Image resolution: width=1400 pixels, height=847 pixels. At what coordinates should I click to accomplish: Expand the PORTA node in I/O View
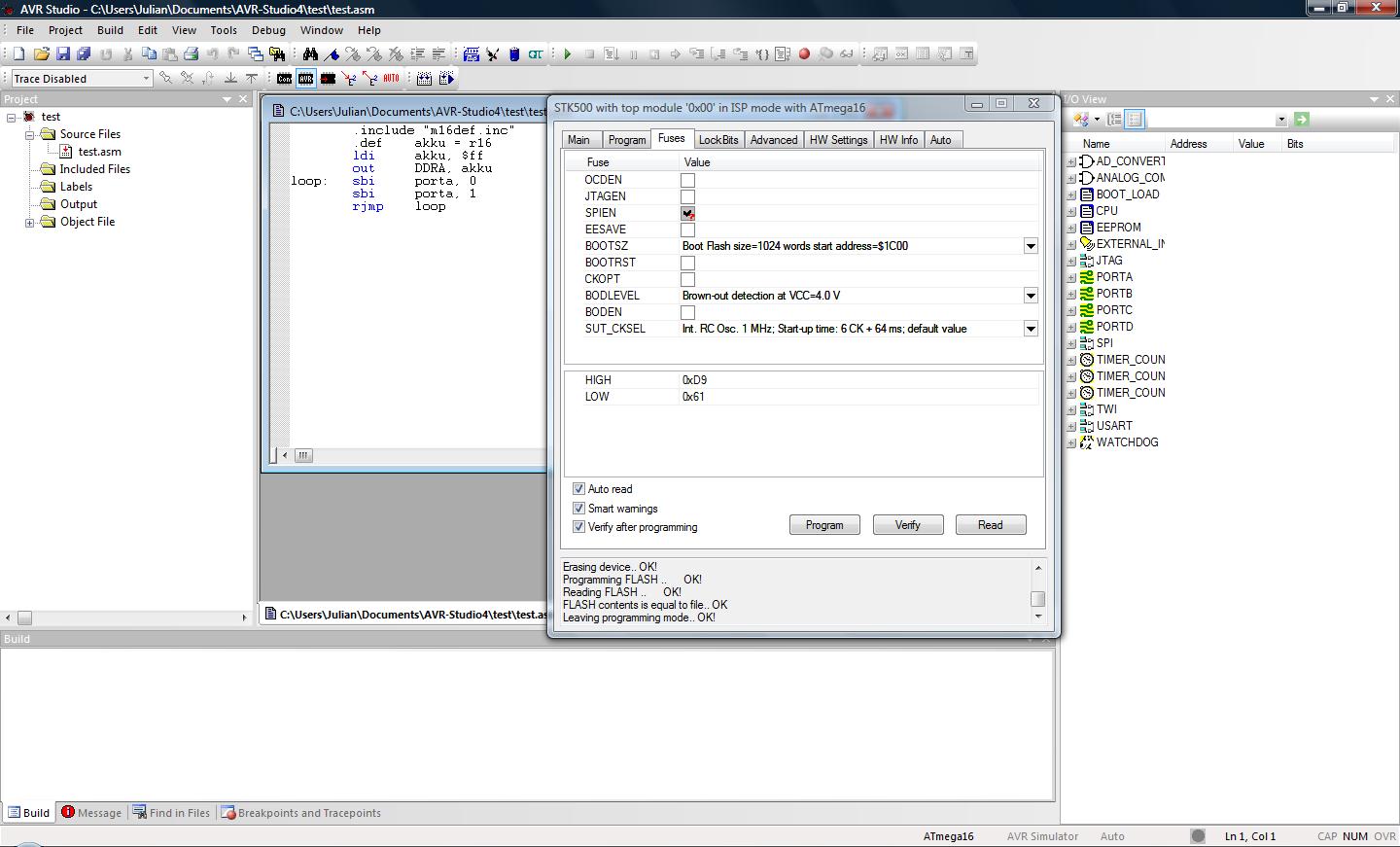(1071, 277)
